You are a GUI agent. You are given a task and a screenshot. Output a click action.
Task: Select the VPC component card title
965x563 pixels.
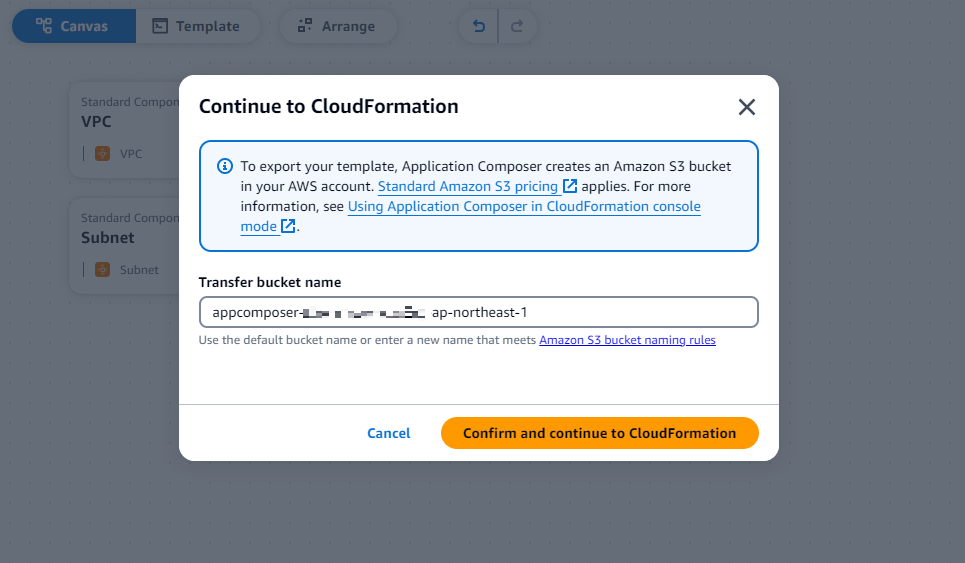(x=97, y=122)
